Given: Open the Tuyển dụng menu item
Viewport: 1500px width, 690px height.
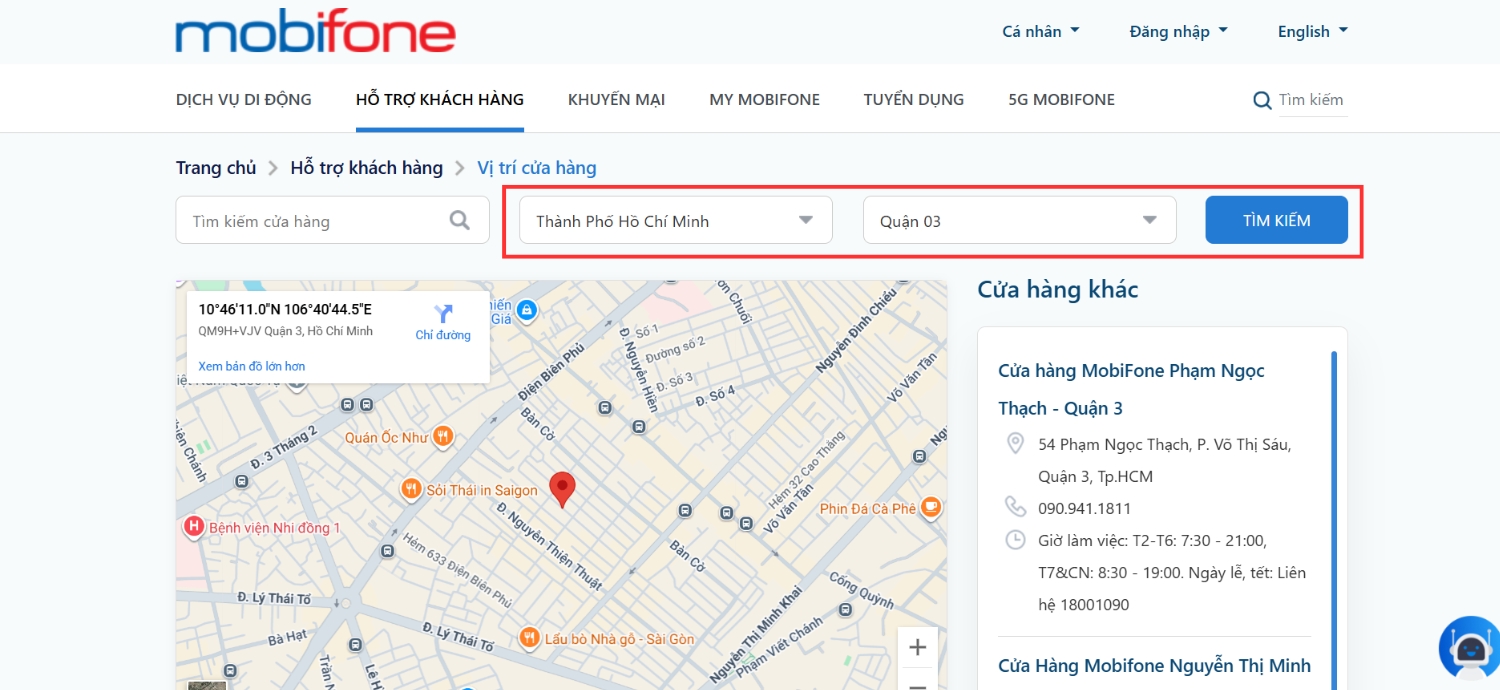Looking at the screenshot, I should pyautogui.click(x=914, y=99).
